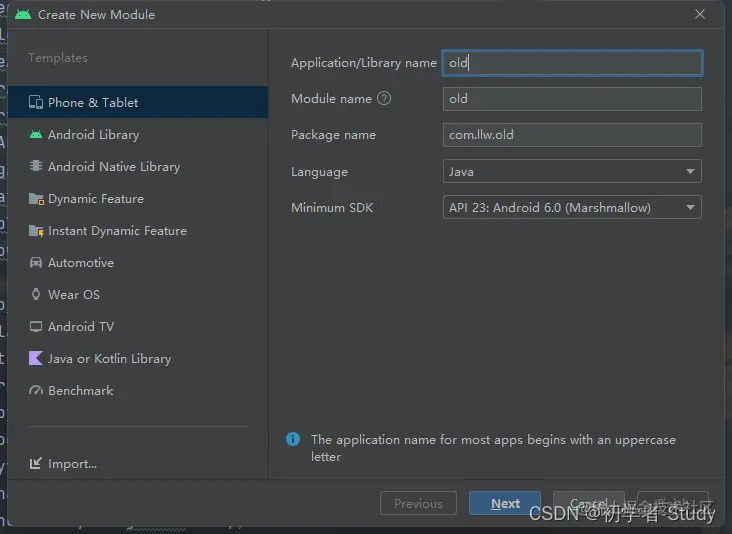The height and width of the screenshot is (534, 732).
Task: Click the Phone & Tablet device icon
Action: coord(36,102)
